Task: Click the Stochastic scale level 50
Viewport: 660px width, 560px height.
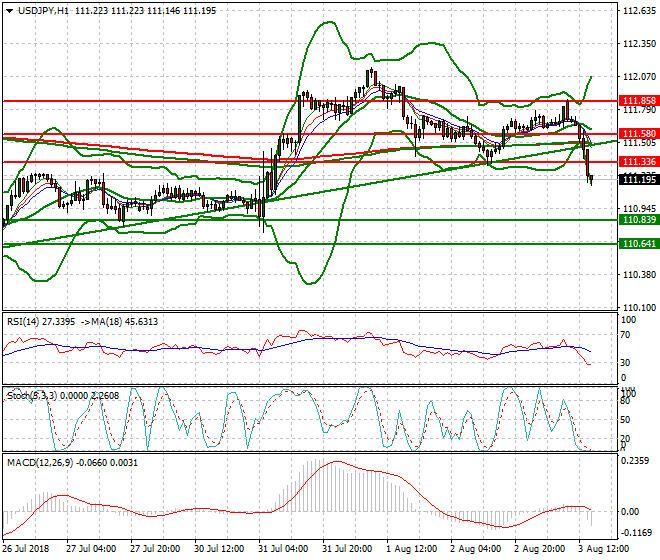Action: click(625, 420)
